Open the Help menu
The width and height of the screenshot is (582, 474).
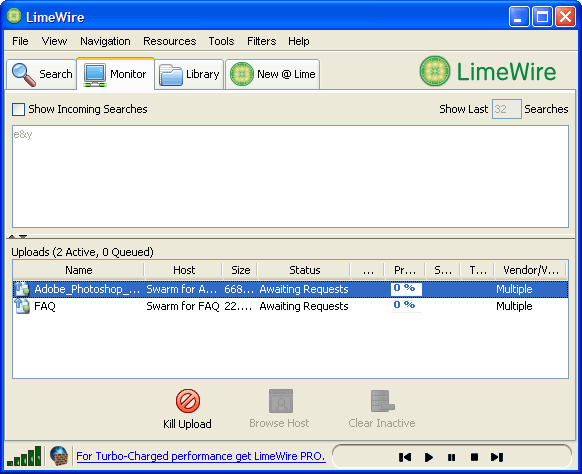point(299,41)
